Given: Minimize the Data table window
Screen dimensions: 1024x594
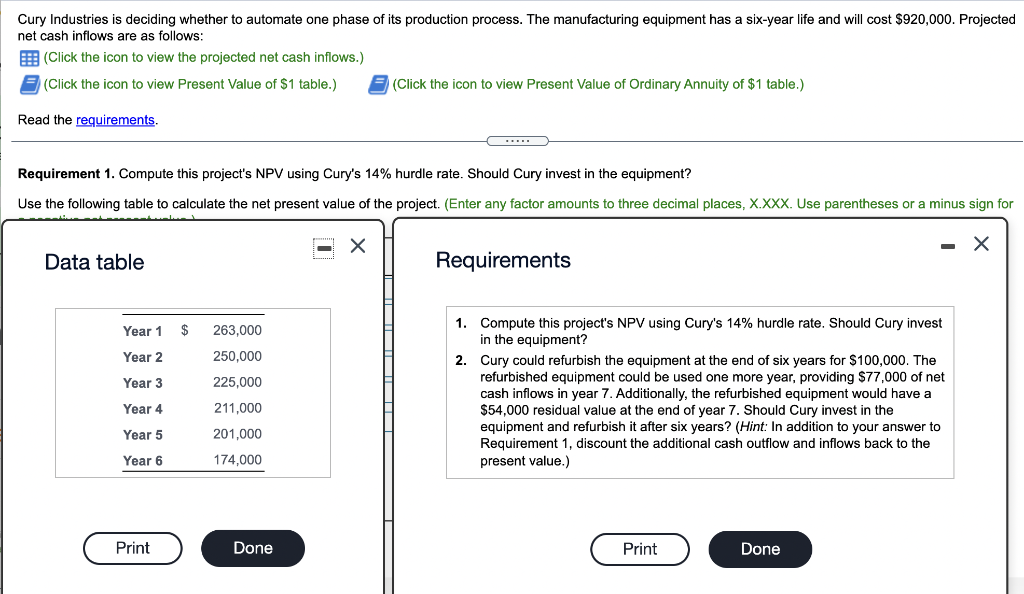Looking at the screenshot, I should point(322,245).
